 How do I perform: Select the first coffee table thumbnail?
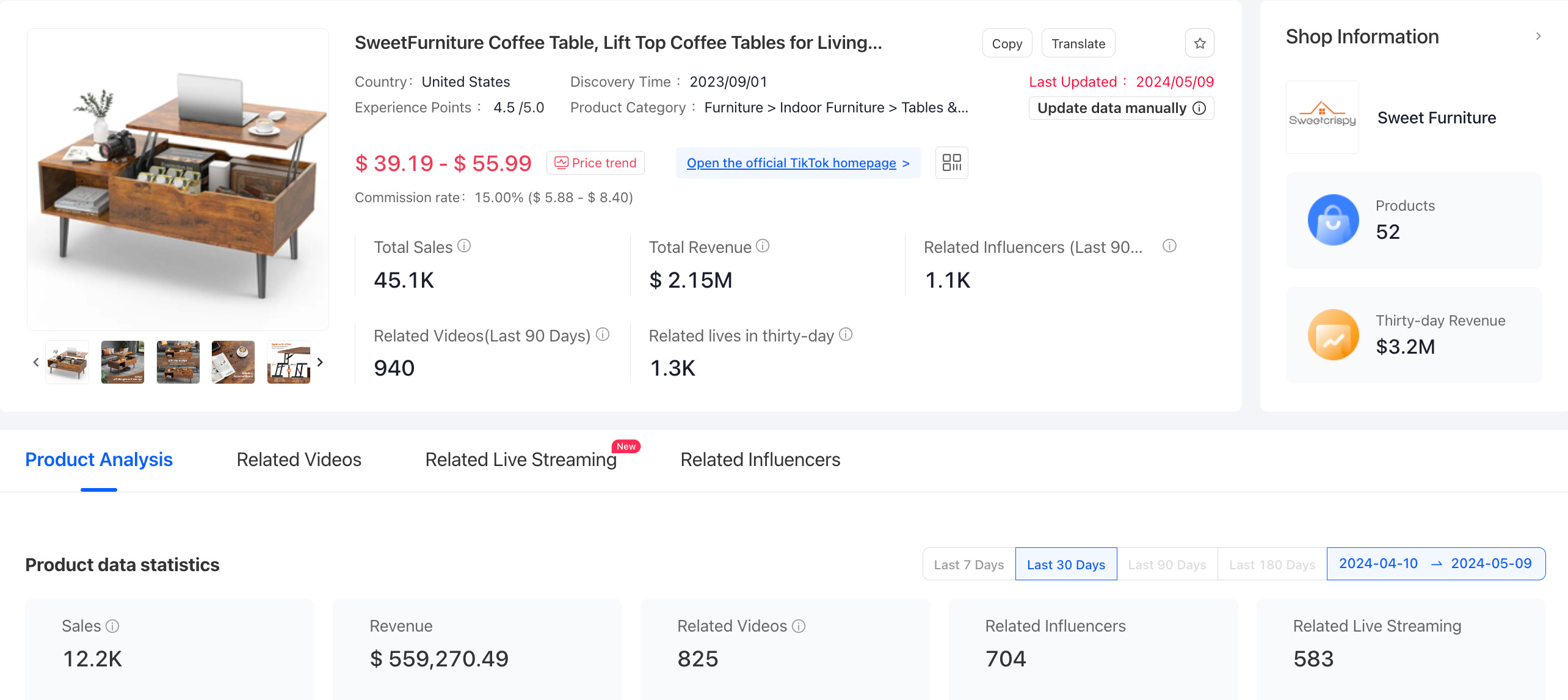click(67, 362)
